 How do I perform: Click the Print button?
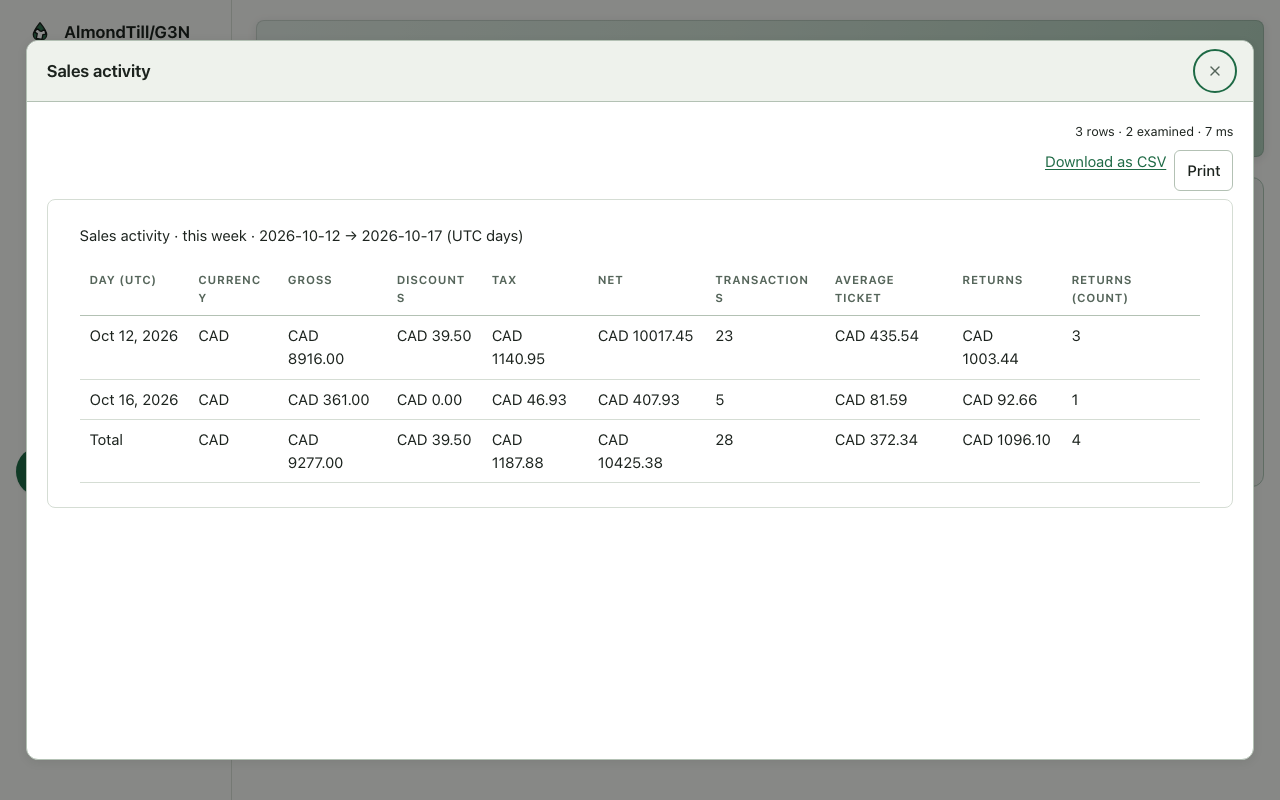coord(1203,170)
